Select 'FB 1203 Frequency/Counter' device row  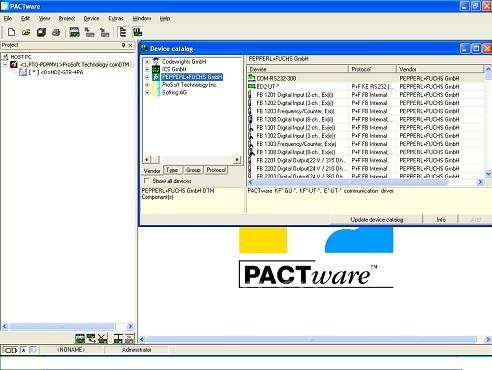(365, 111)
